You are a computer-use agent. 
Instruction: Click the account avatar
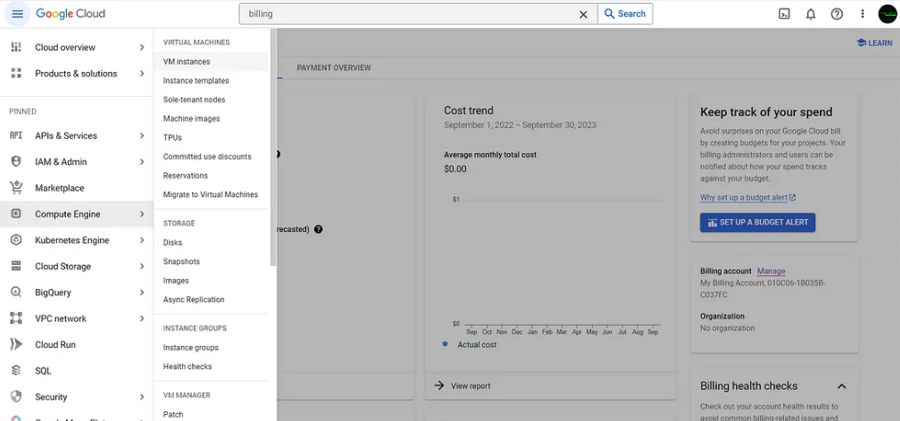click(x=887, y=14)
